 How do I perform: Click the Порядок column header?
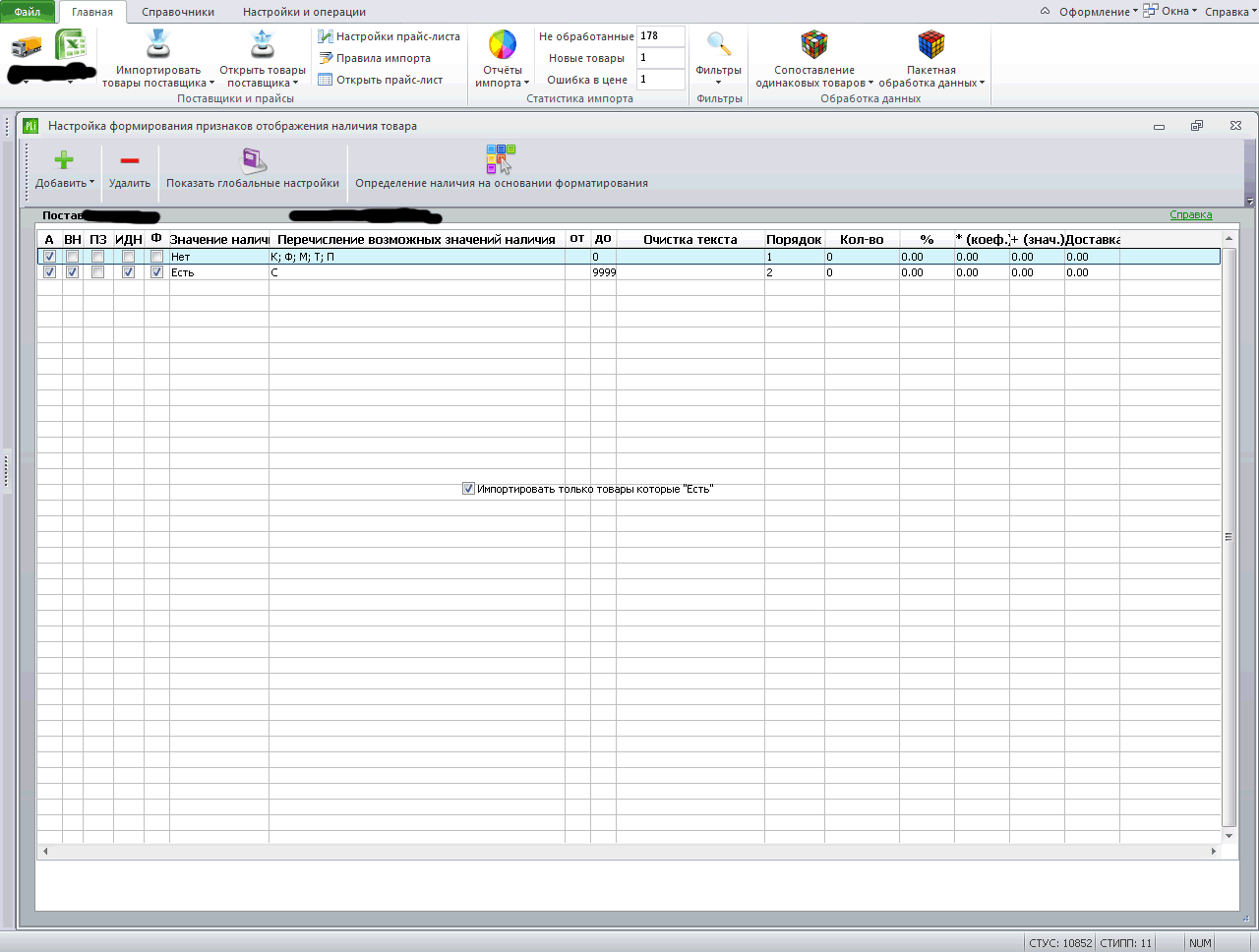pyautogui.click(x=795, y=239)
